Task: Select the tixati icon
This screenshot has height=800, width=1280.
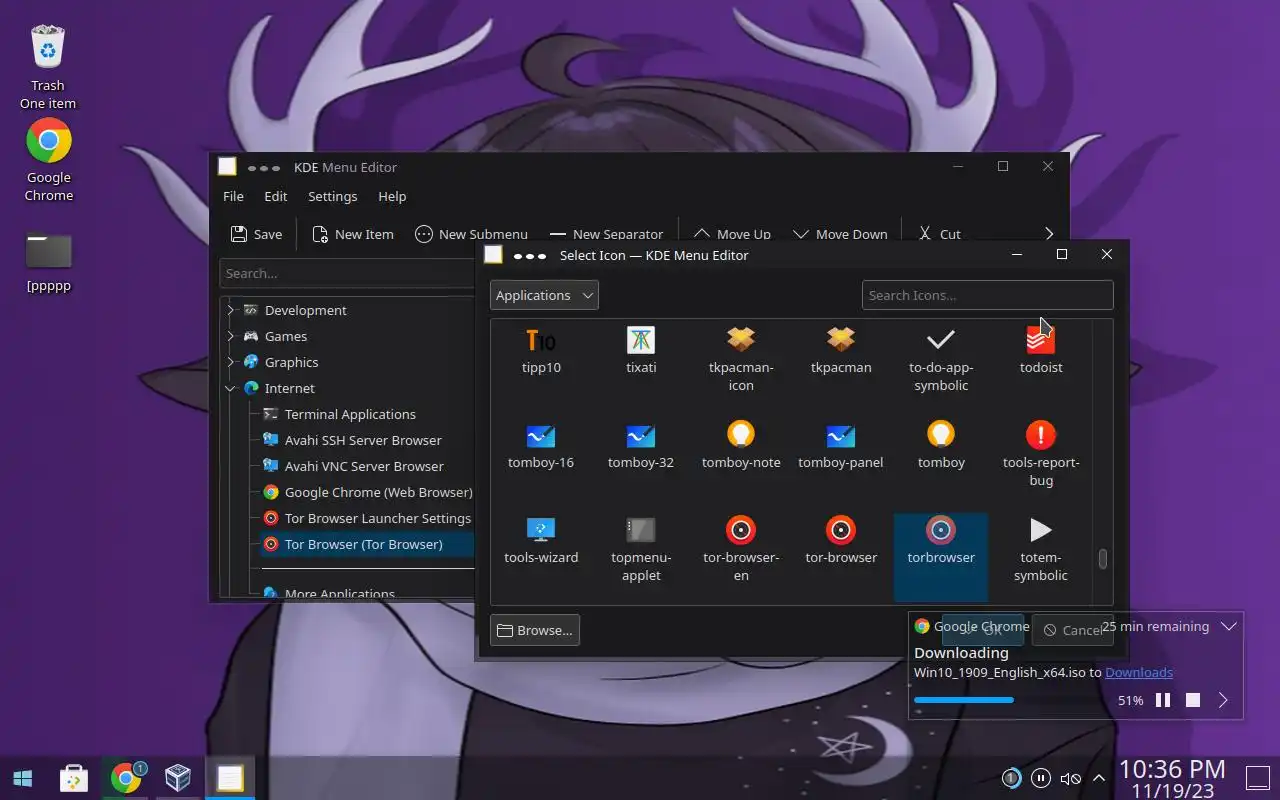Action: point(641,340)
